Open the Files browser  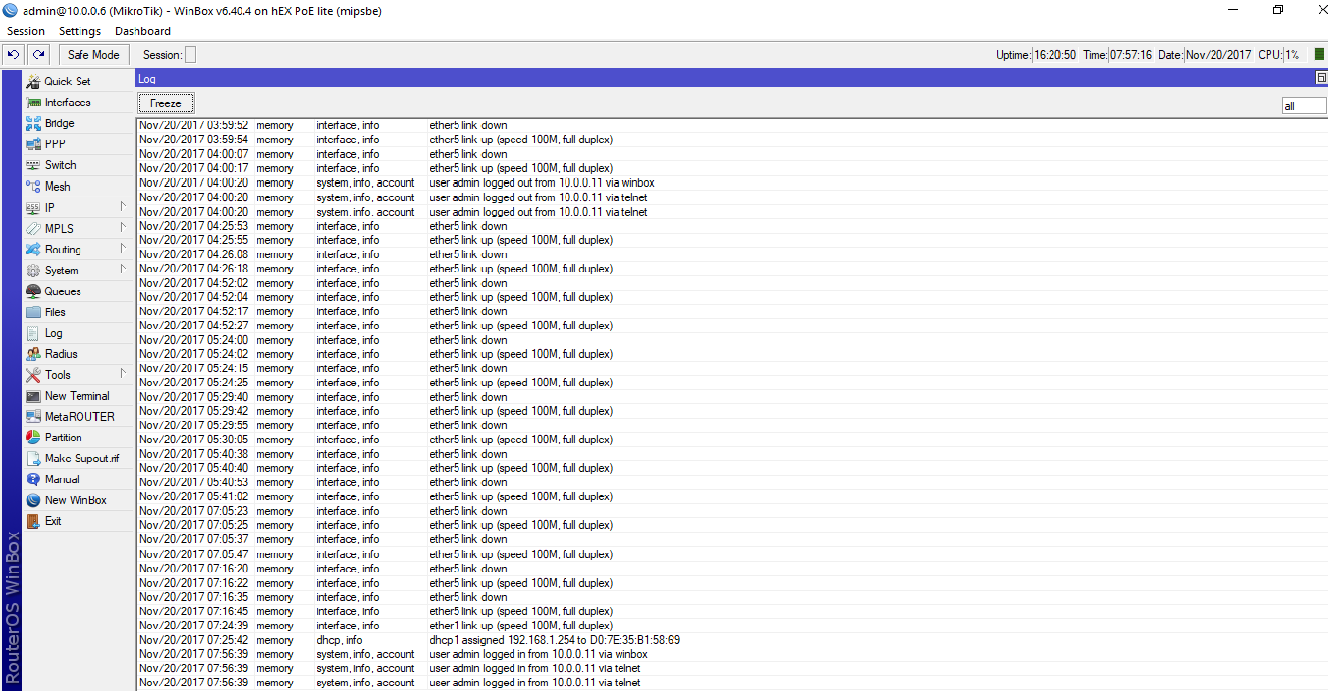tap(55, 312)
